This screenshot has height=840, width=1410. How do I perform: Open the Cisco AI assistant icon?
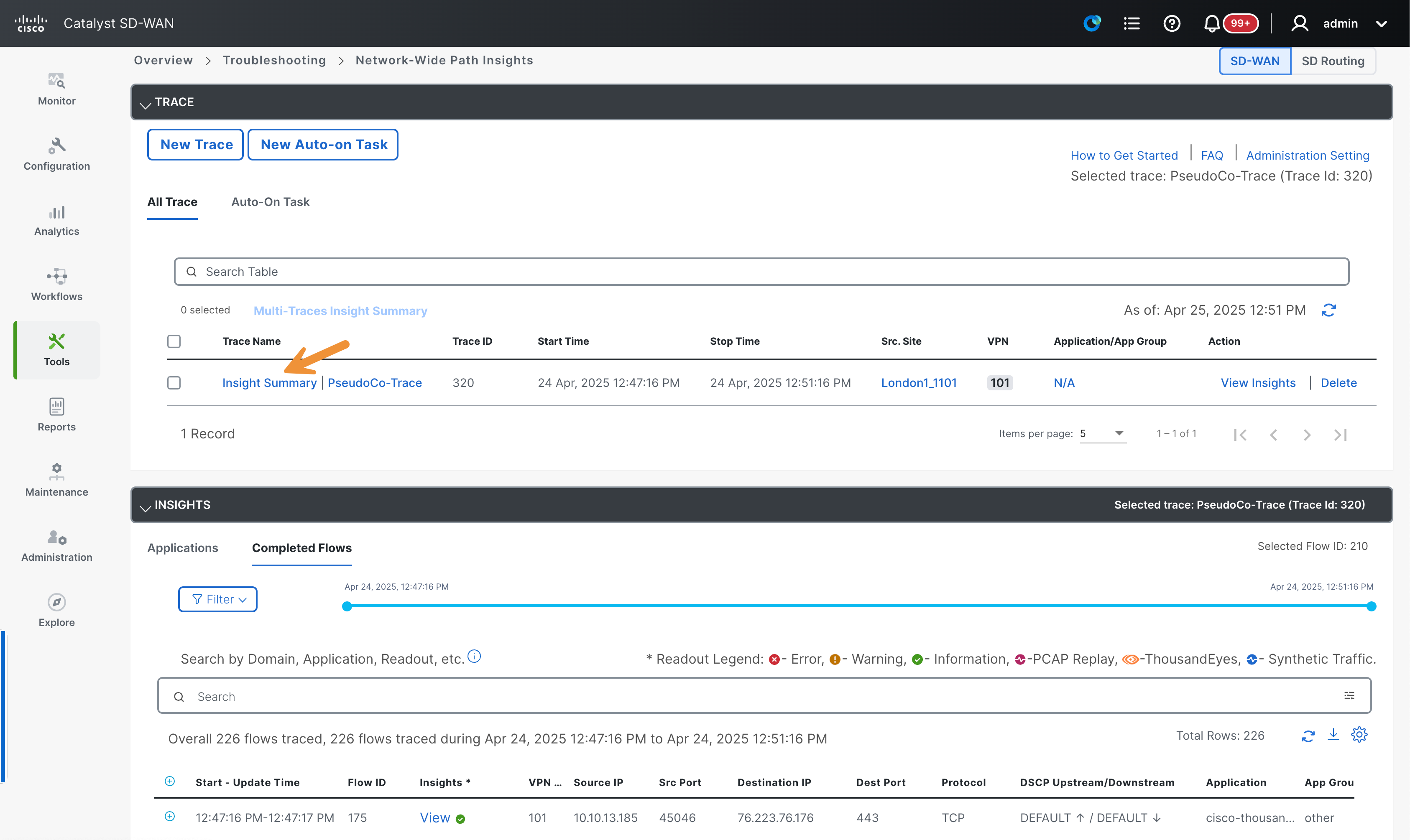click(1092, 23)
